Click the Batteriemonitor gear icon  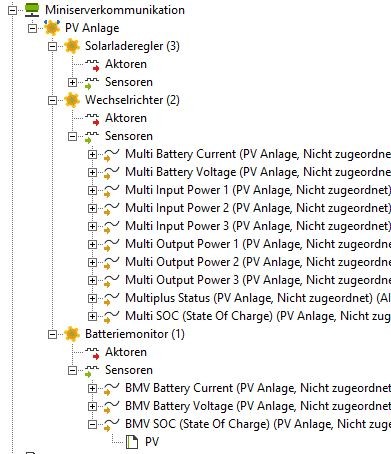[72, 334]
